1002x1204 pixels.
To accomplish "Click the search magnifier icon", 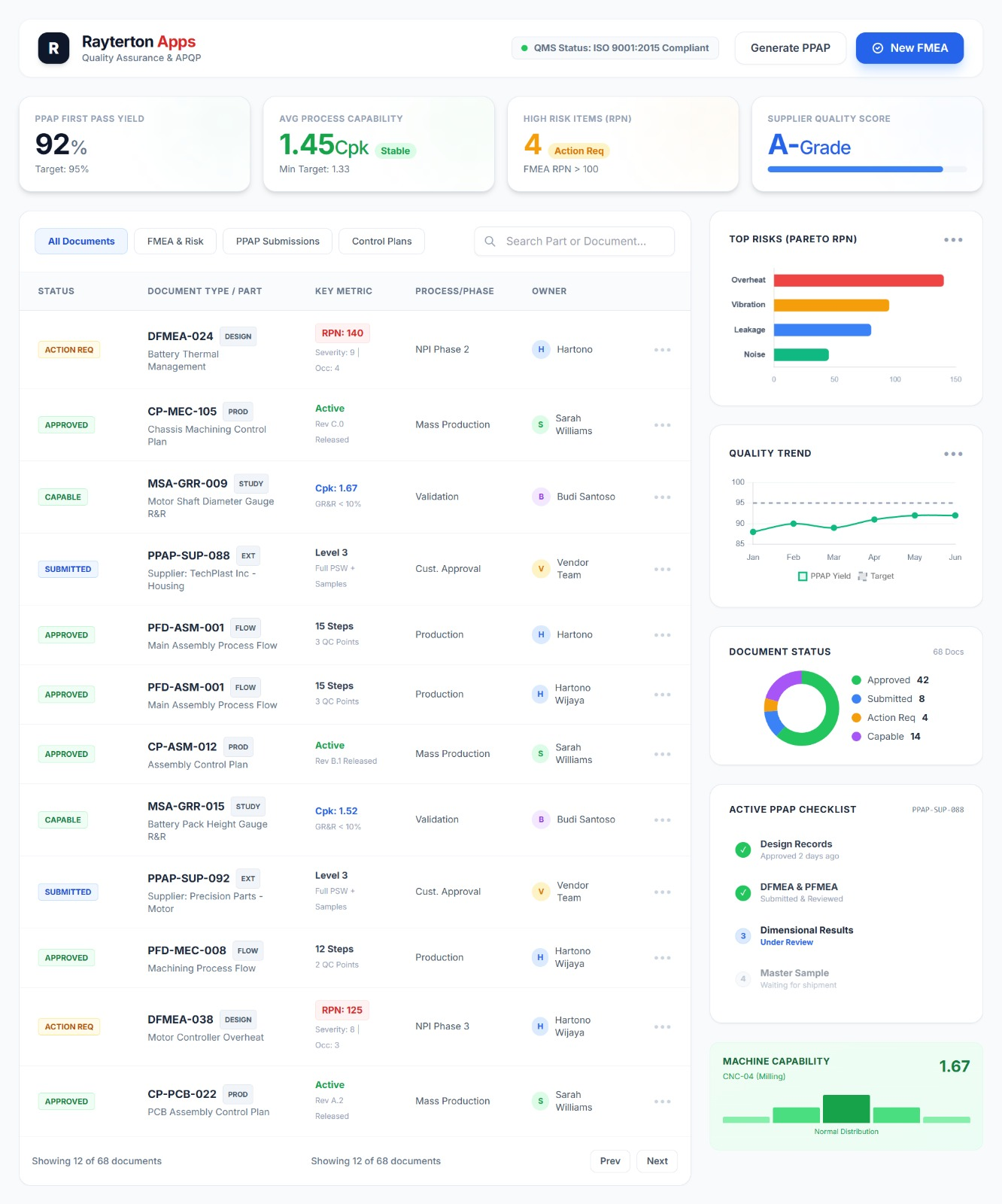I will pos(490,242).
